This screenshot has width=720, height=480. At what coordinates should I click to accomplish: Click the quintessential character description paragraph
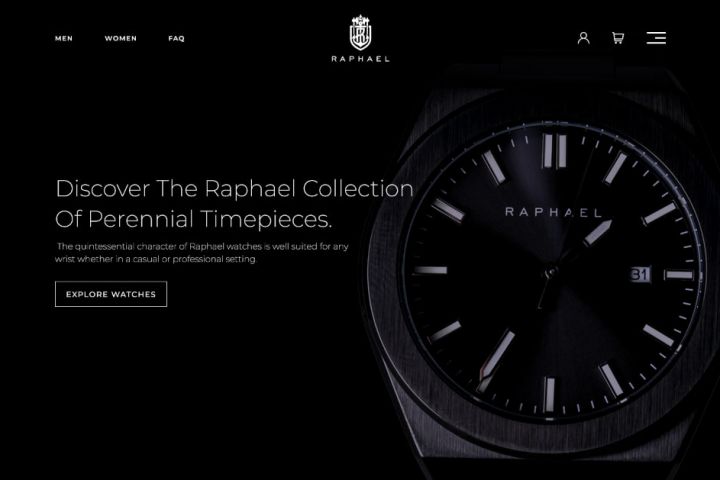click(202, 253)
